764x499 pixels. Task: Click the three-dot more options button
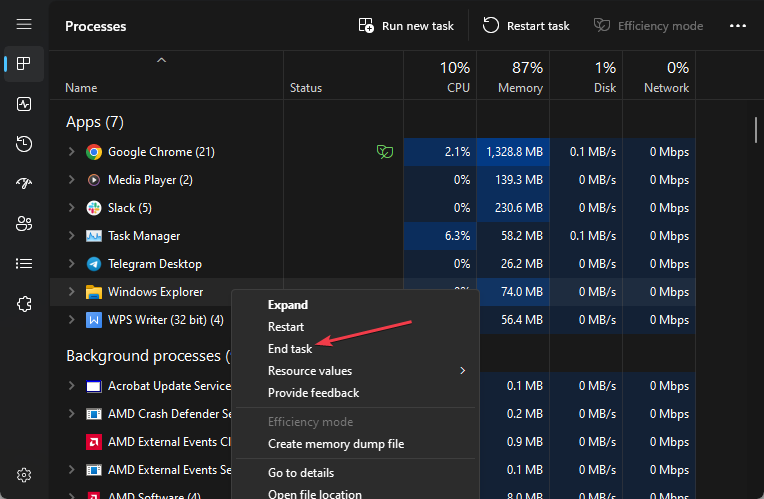(x=739, y=26)
